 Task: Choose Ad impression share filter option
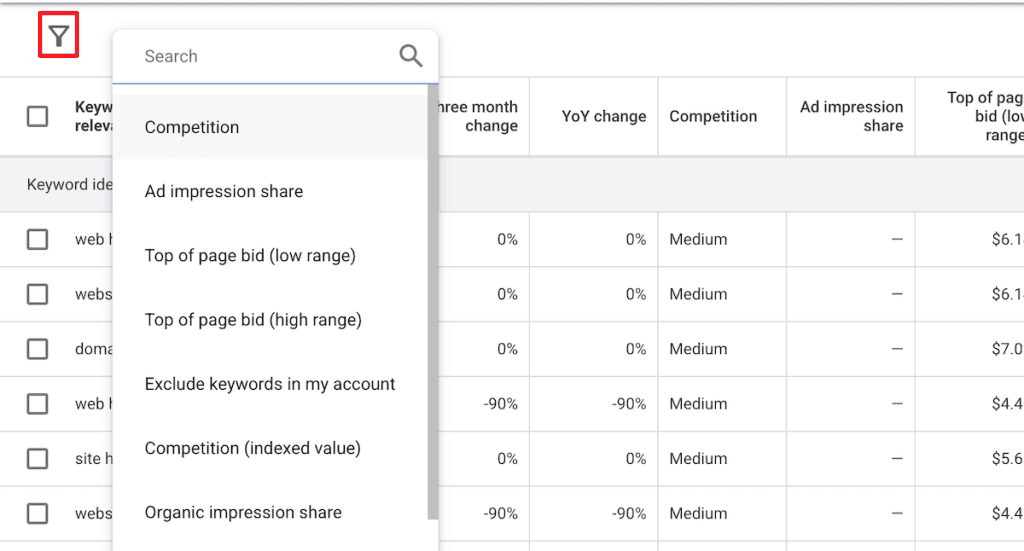(x=270, y=191)
